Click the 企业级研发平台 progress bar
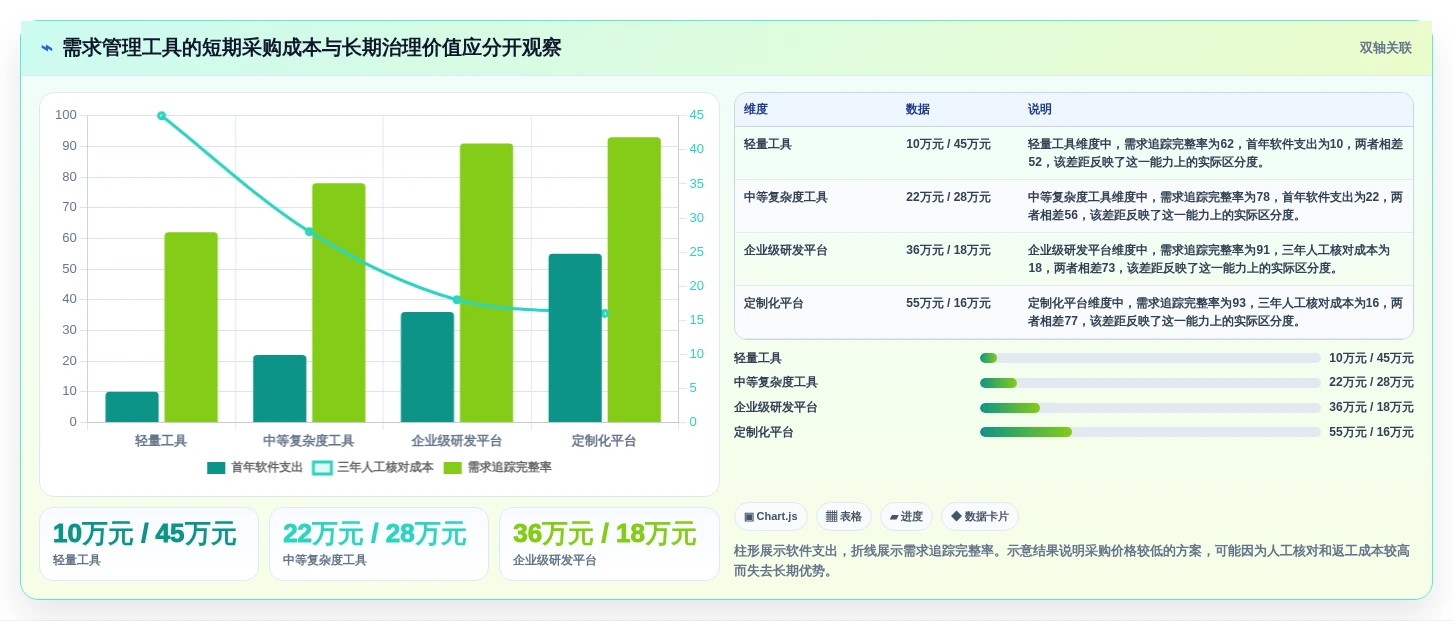Image resolution: width=1453 pixels, height=621 pixels. point(1150,408)
